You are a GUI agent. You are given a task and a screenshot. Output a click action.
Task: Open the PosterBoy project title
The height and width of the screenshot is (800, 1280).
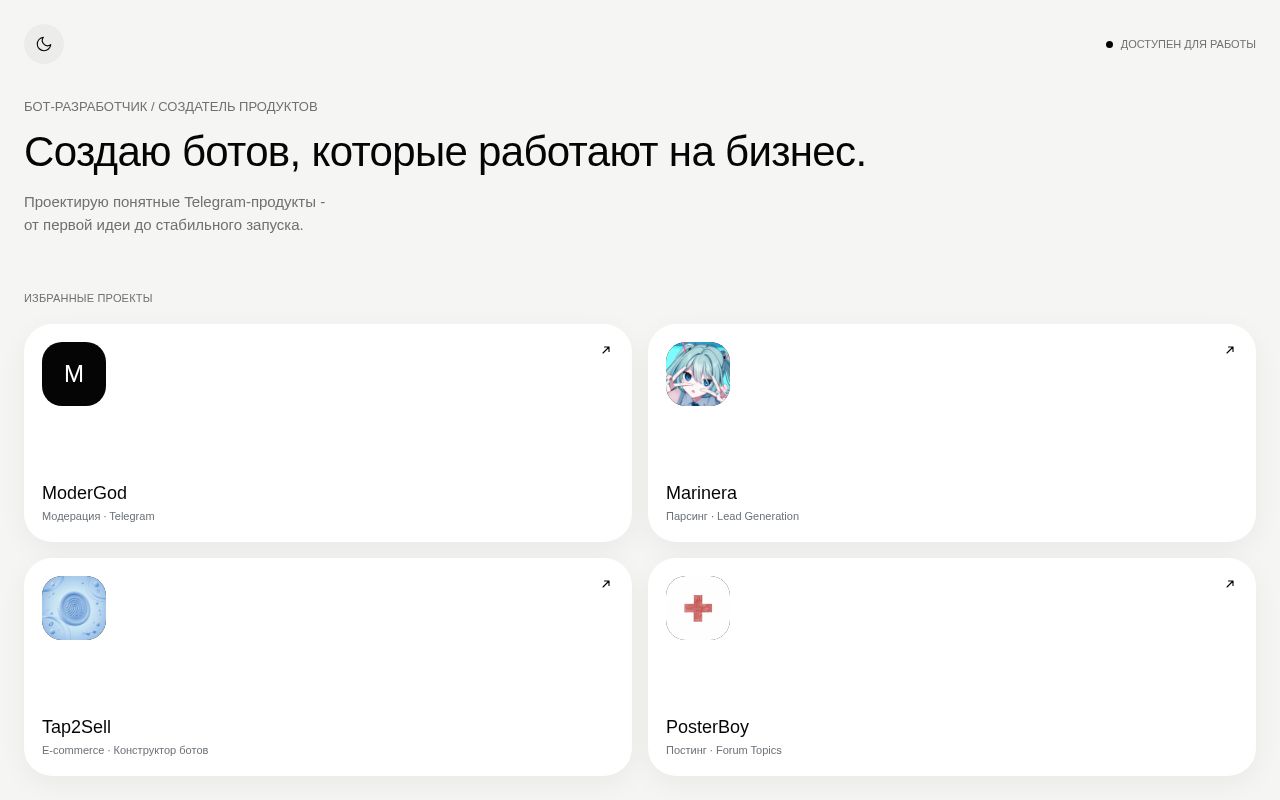[x=707, y=727]
